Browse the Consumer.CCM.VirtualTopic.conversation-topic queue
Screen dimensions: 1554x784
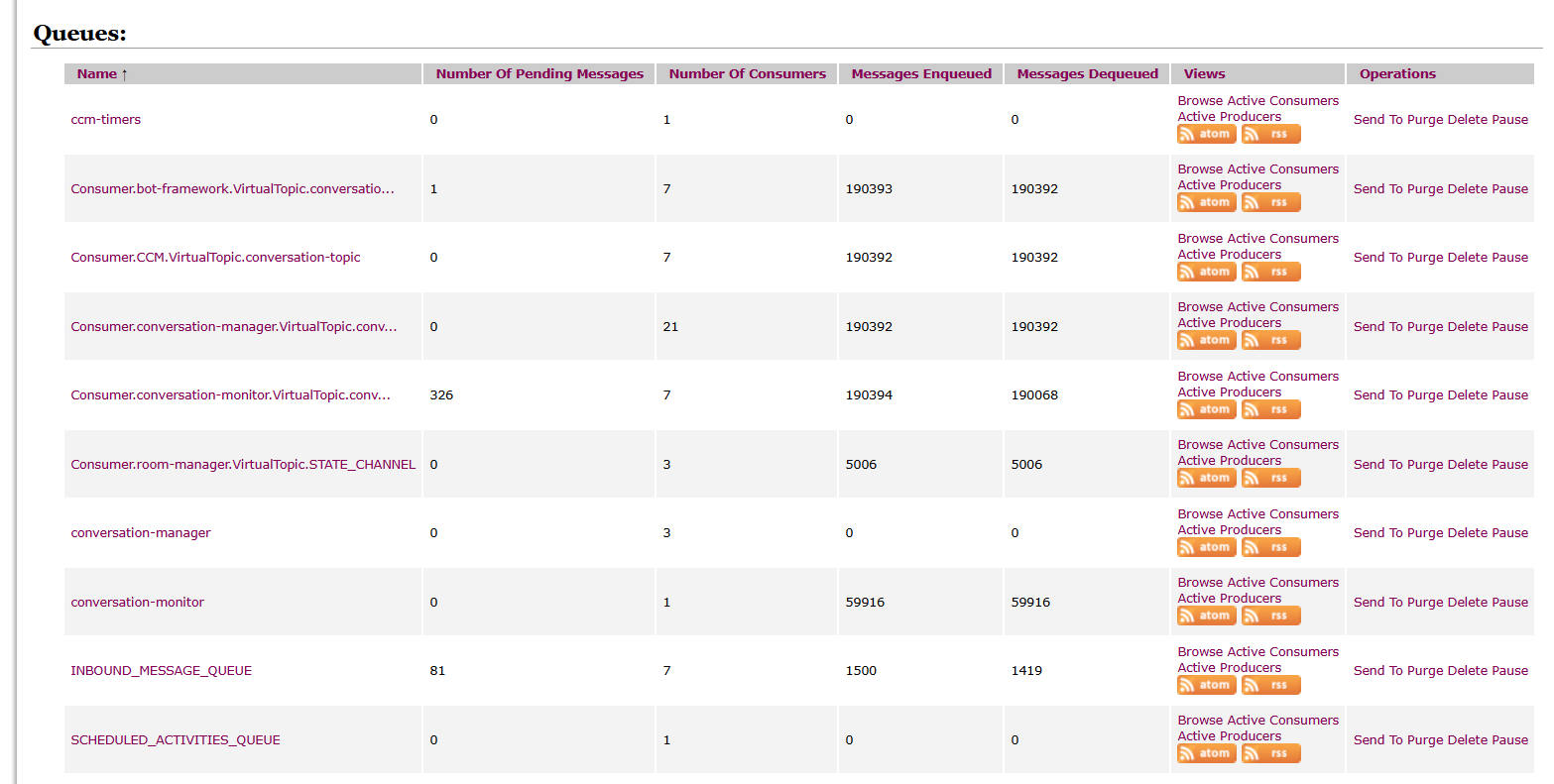tap(1200, 239)
